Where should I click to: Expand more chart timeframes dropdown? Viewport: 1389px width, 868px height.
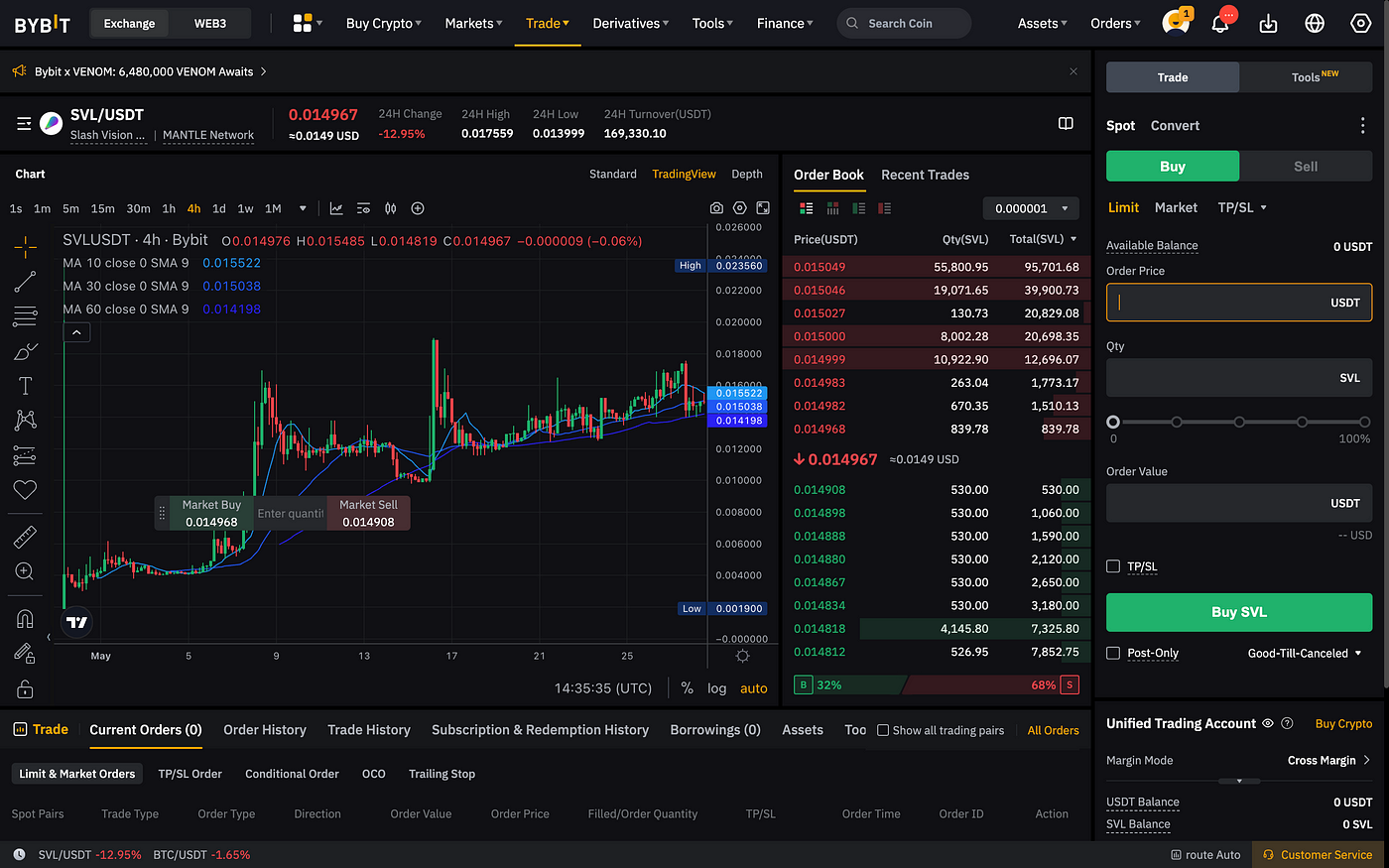303,208
